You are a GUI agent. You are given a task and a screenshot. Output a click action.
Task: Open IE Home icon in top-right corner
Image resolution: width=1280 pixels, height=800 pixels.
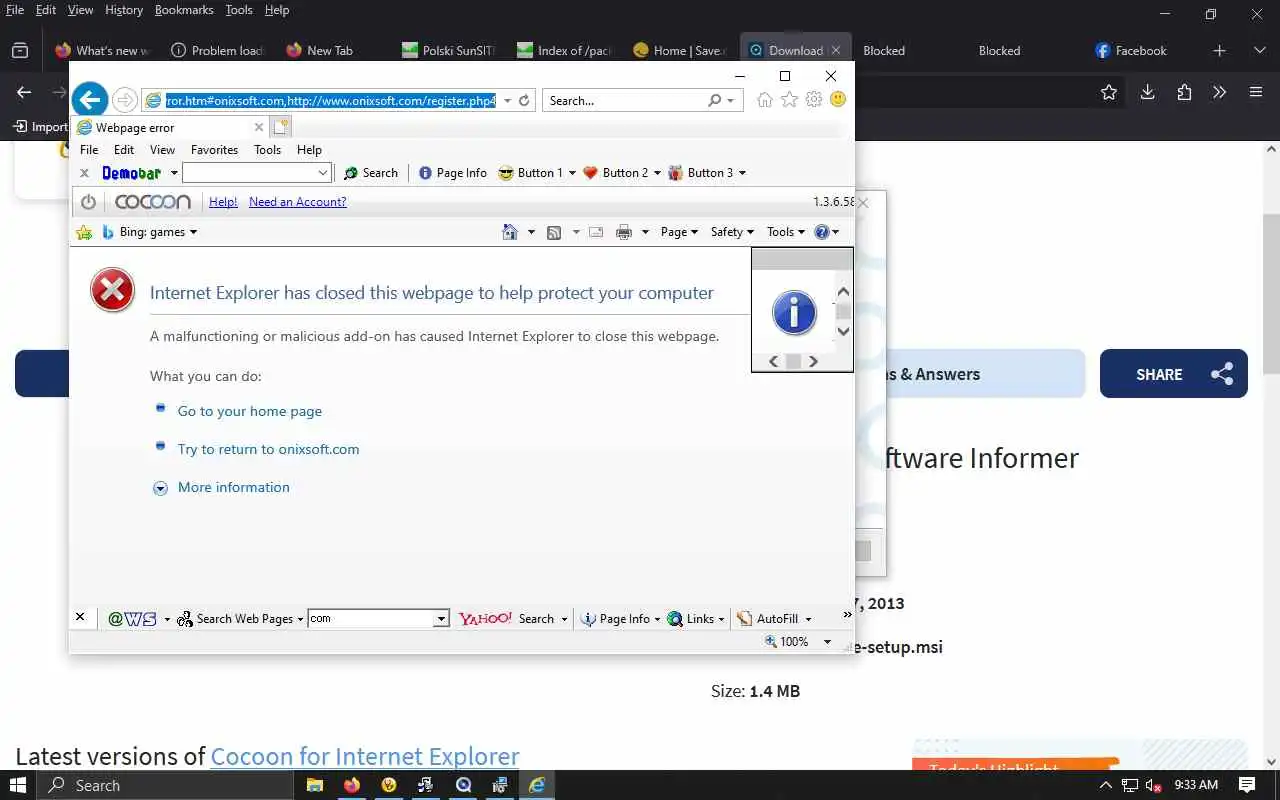tap(765, 99)
